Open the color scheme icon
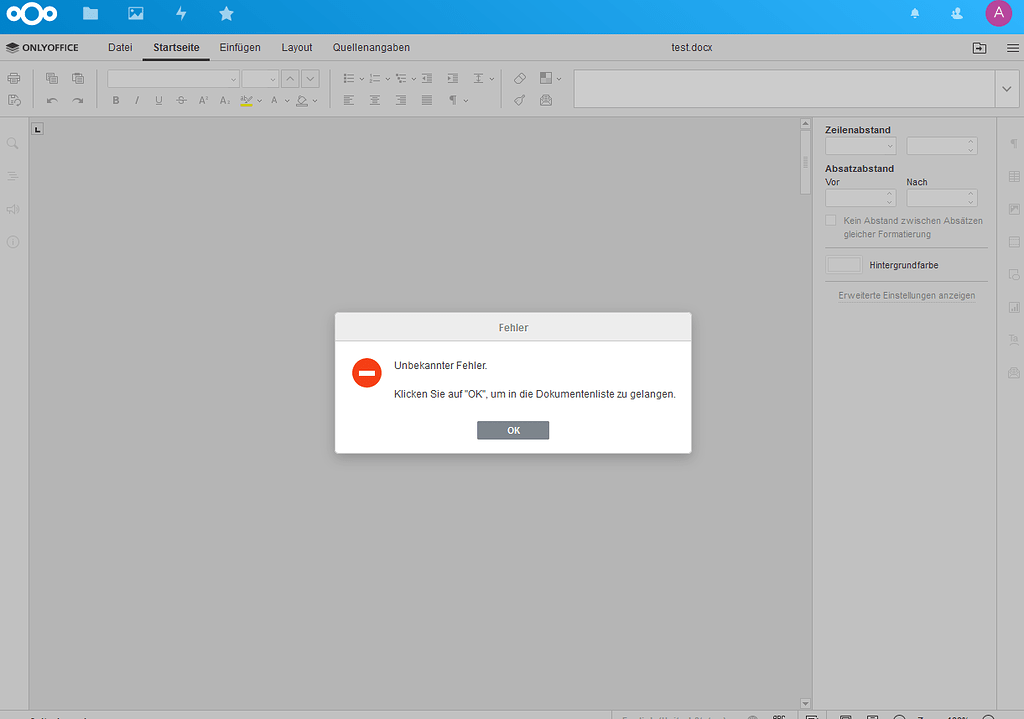 [x=546, y=78]
